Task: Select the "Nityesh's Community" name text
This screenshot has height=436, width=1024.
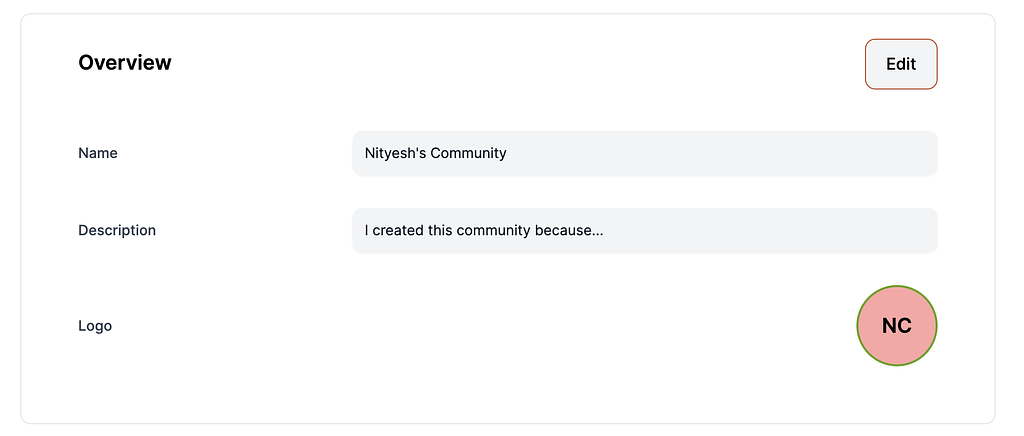Action: [x=436, y=153]
